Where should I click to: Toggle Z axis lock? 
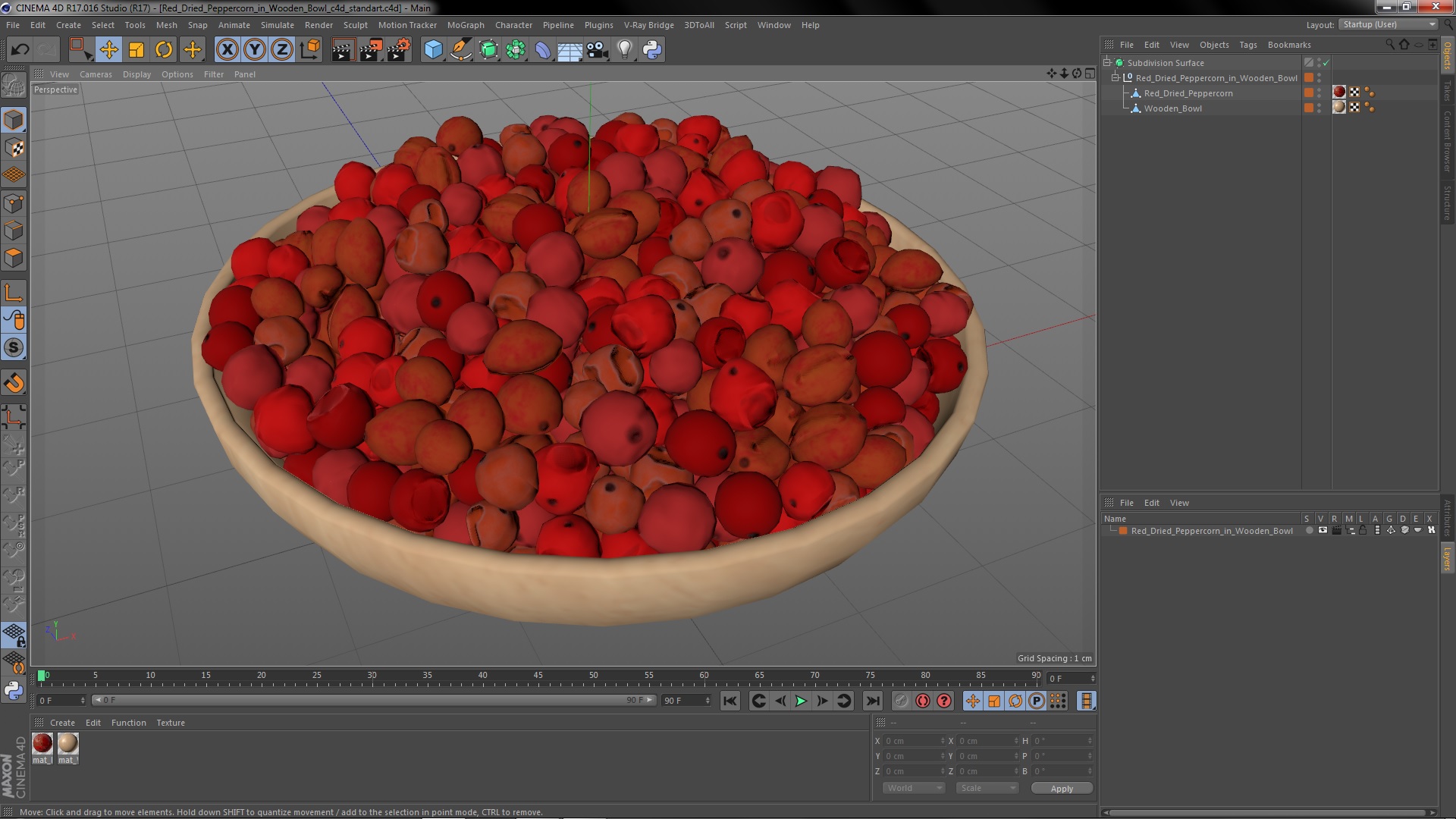tap(282, 50)
